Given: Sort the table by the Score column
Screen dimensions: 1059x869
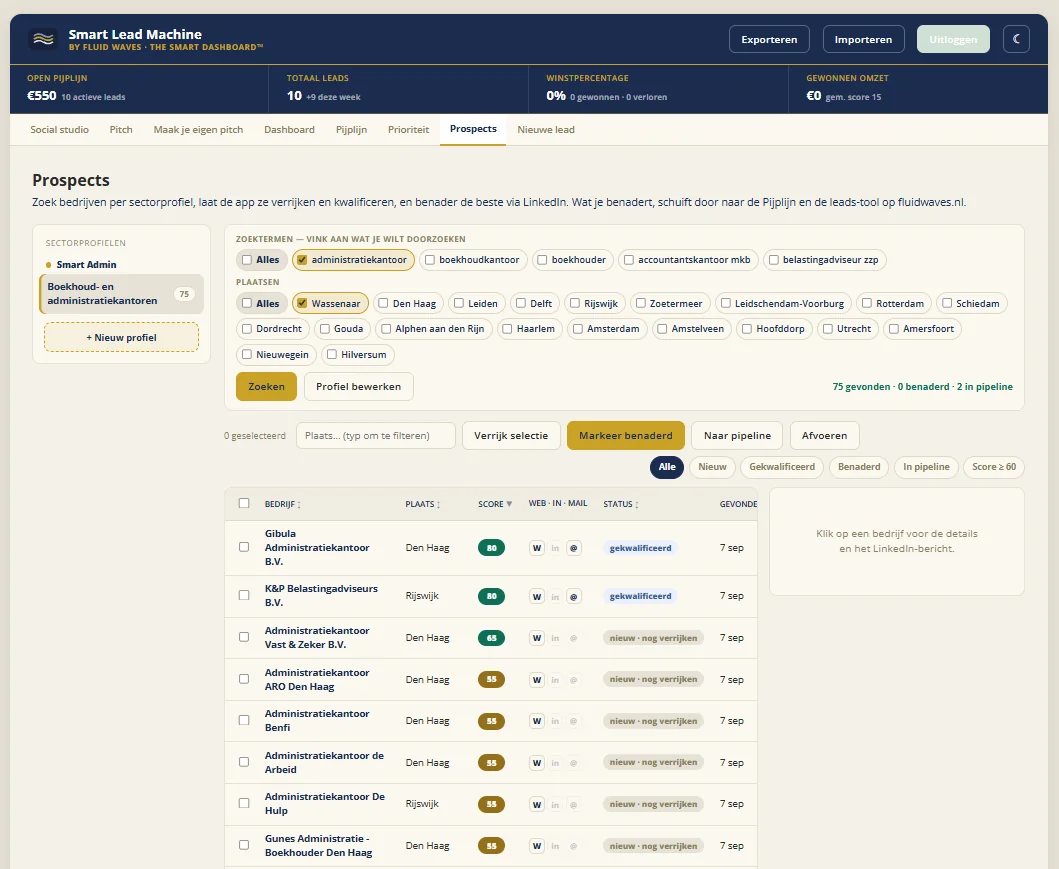Looking at the screenshot, I should (495, 504).
